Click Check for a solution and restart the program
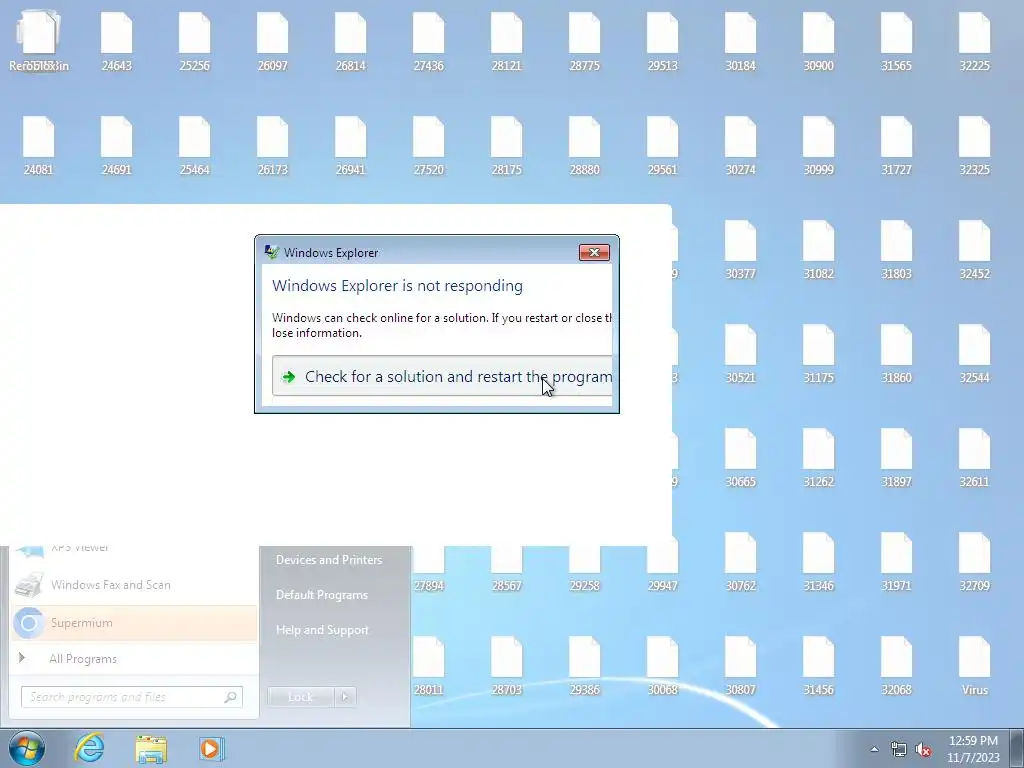The image size is (1024, 768). pyautogui.click(x=442, y=376)
